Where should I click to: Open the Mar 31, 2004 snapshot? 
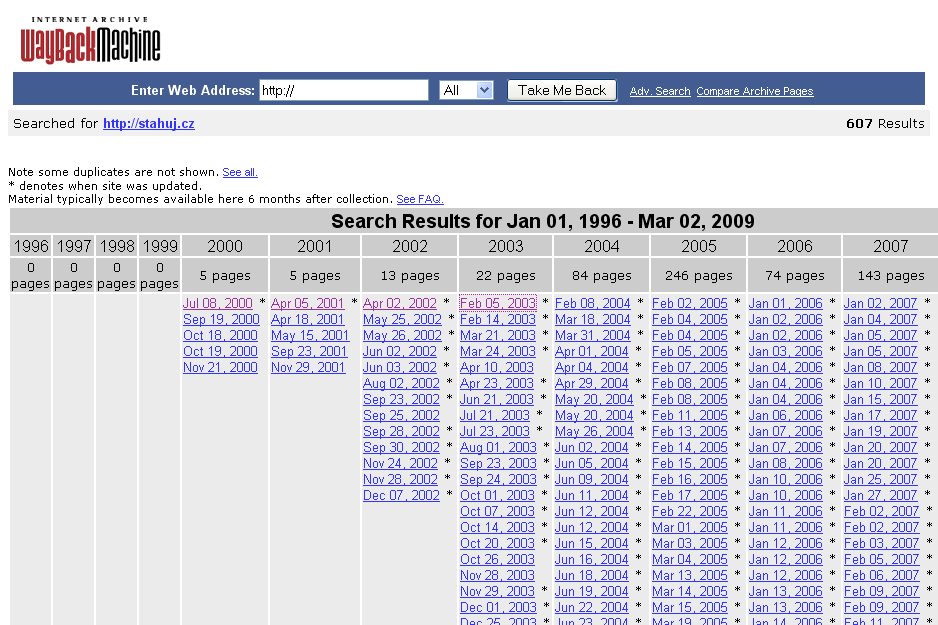click(592, 336)
